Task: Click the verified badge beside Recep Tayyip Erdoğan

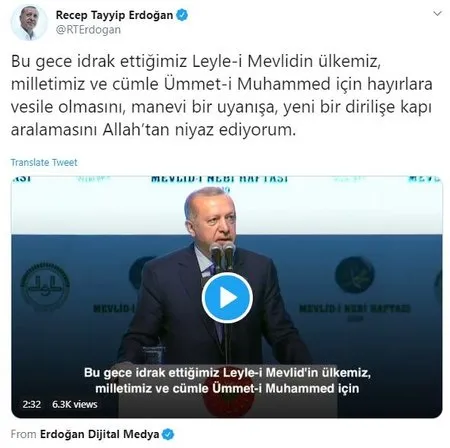Action: 182,15
